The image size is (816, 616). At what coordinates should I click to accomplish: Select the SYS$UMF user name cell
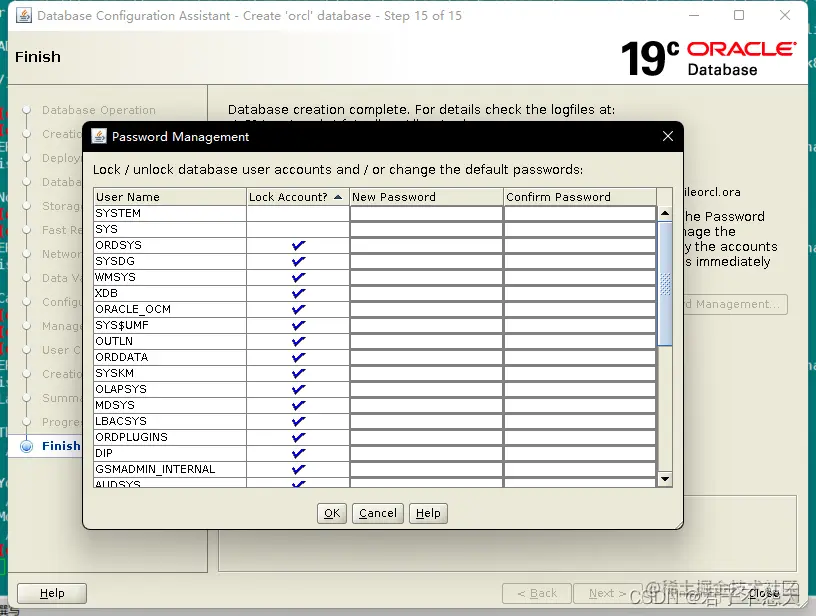(170, 325)
